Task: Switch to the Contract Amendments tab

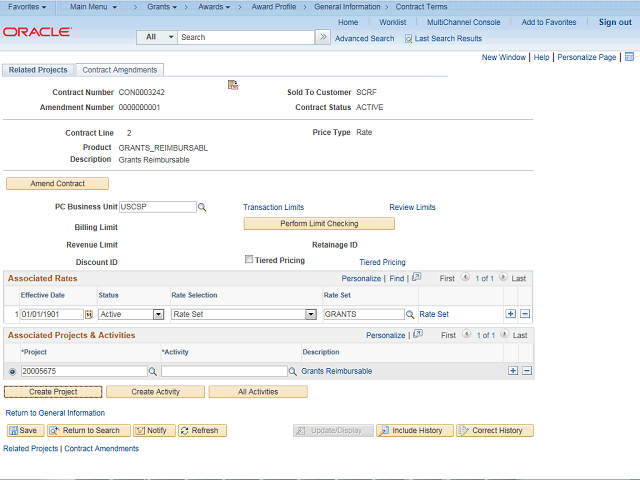Action: point(119,70)
